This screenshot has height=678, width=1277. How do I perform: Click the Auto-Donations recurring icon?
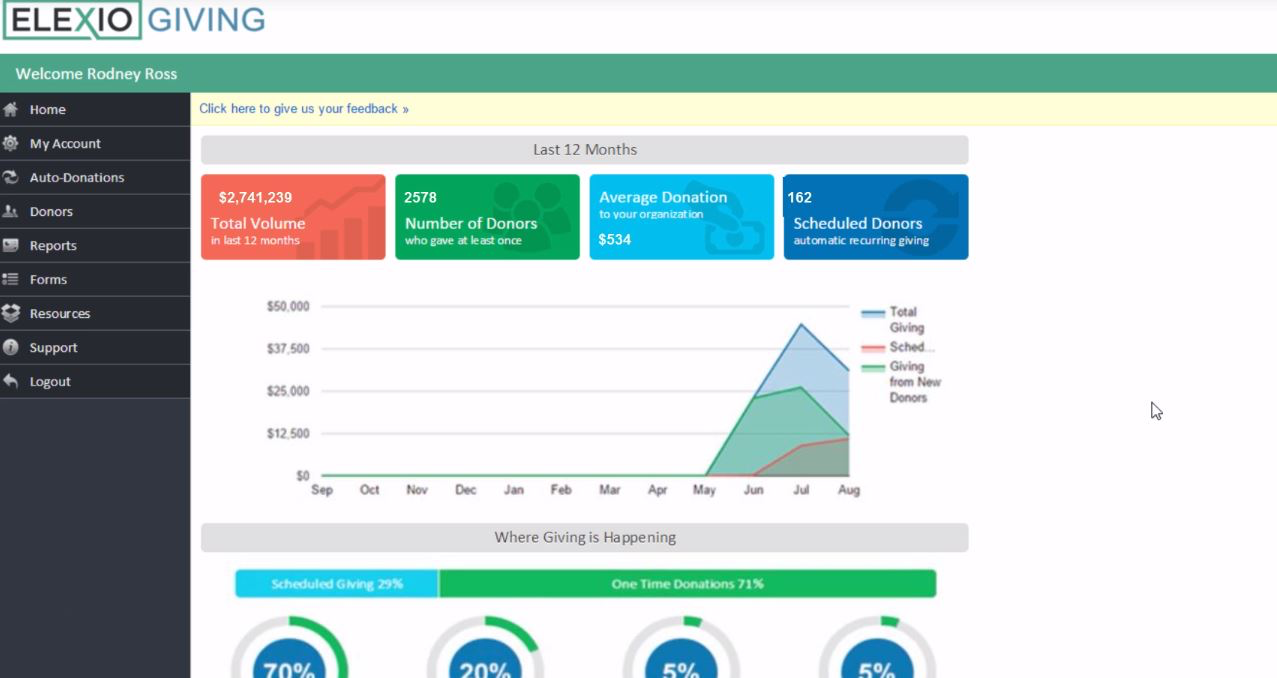pos(10,177)
